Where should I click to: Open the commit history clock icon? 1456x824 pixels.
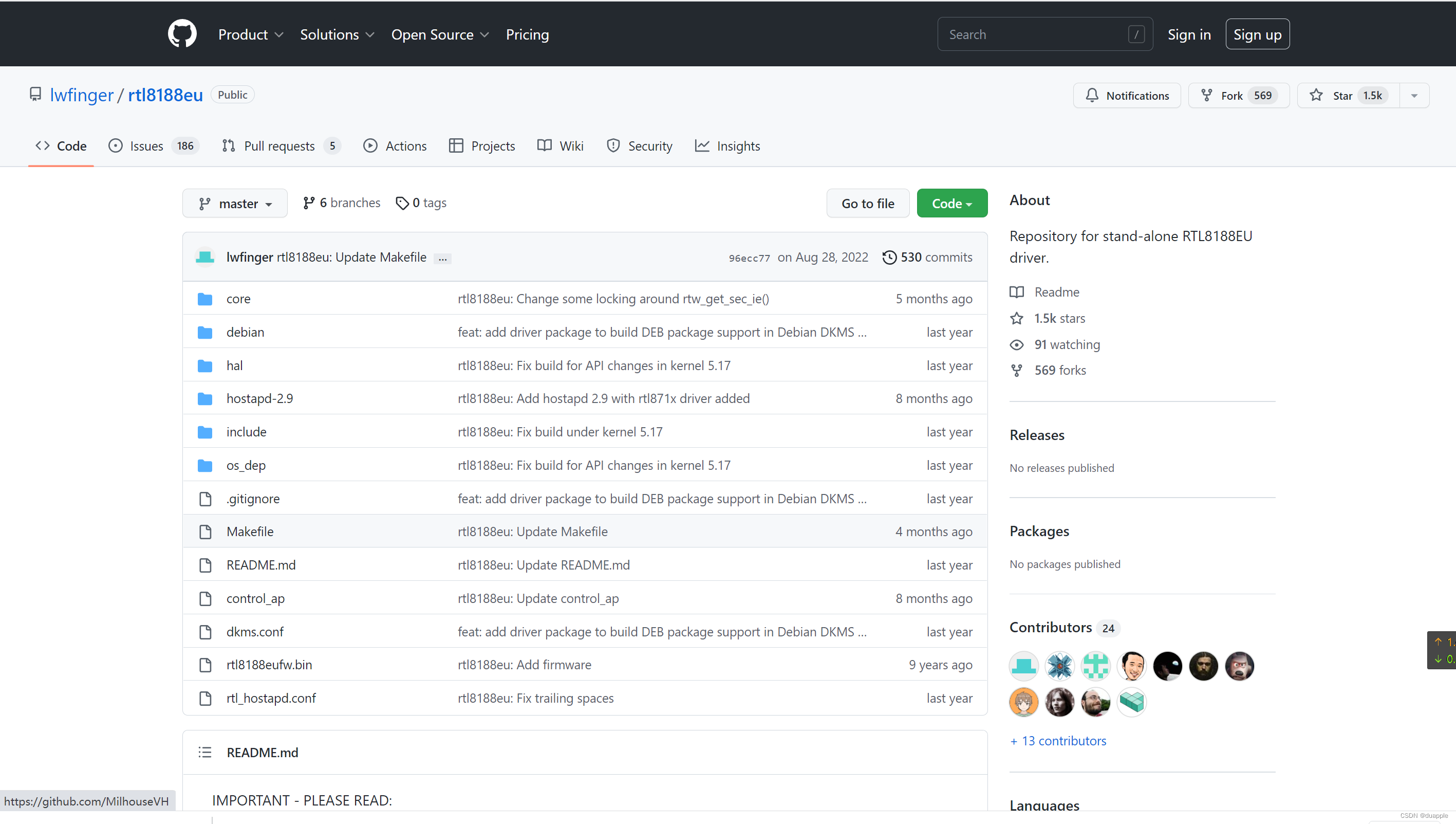point(889,258)
